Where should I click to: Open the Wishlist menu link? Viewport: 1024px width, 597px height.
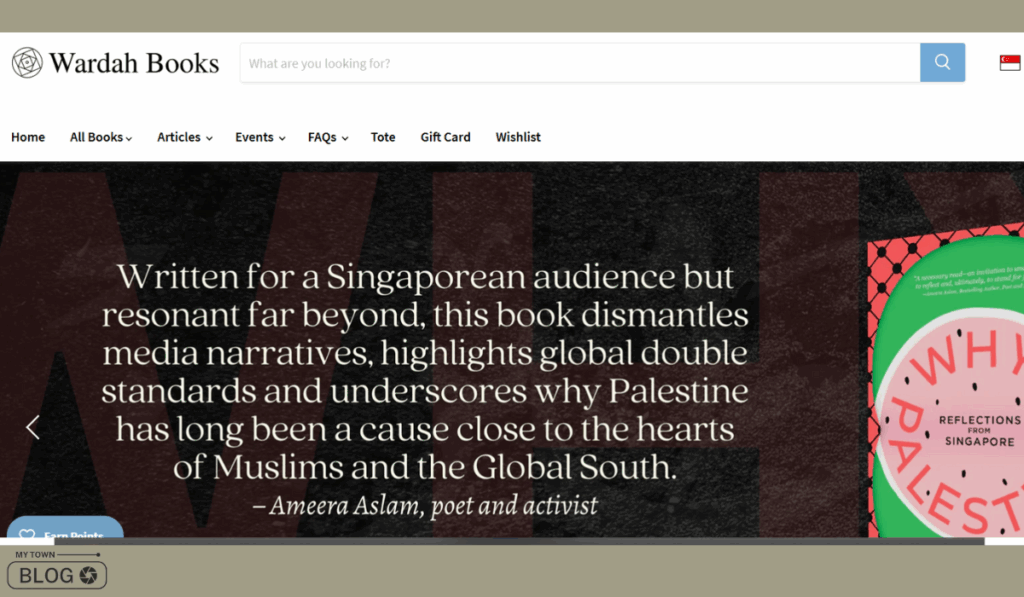pos(518,137)
